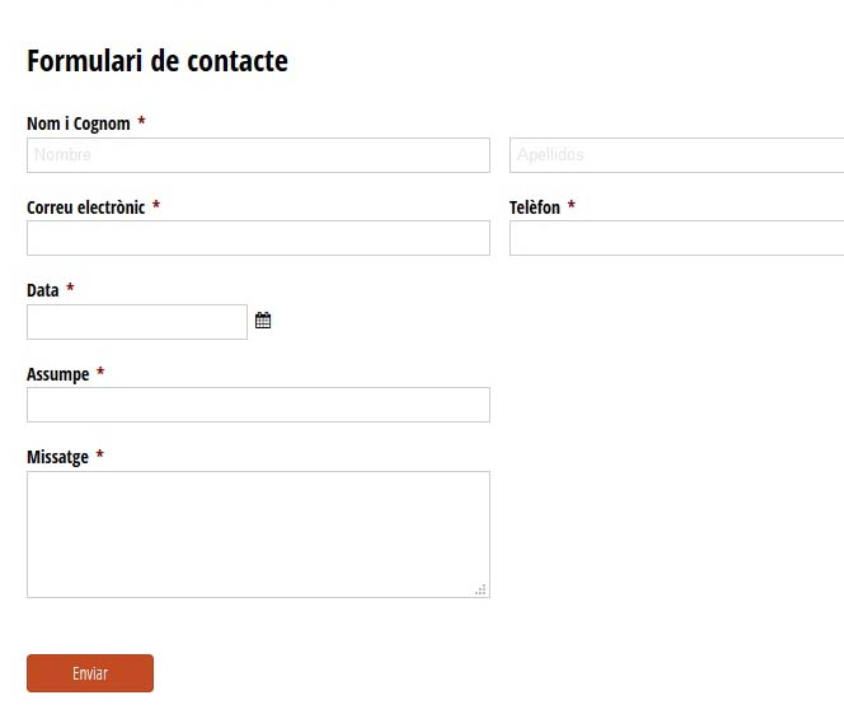Image resolution: width=844 pixels, height=728 pixels.
Task: Click the "Assumpe" field label
Action: tap(58, 374)
